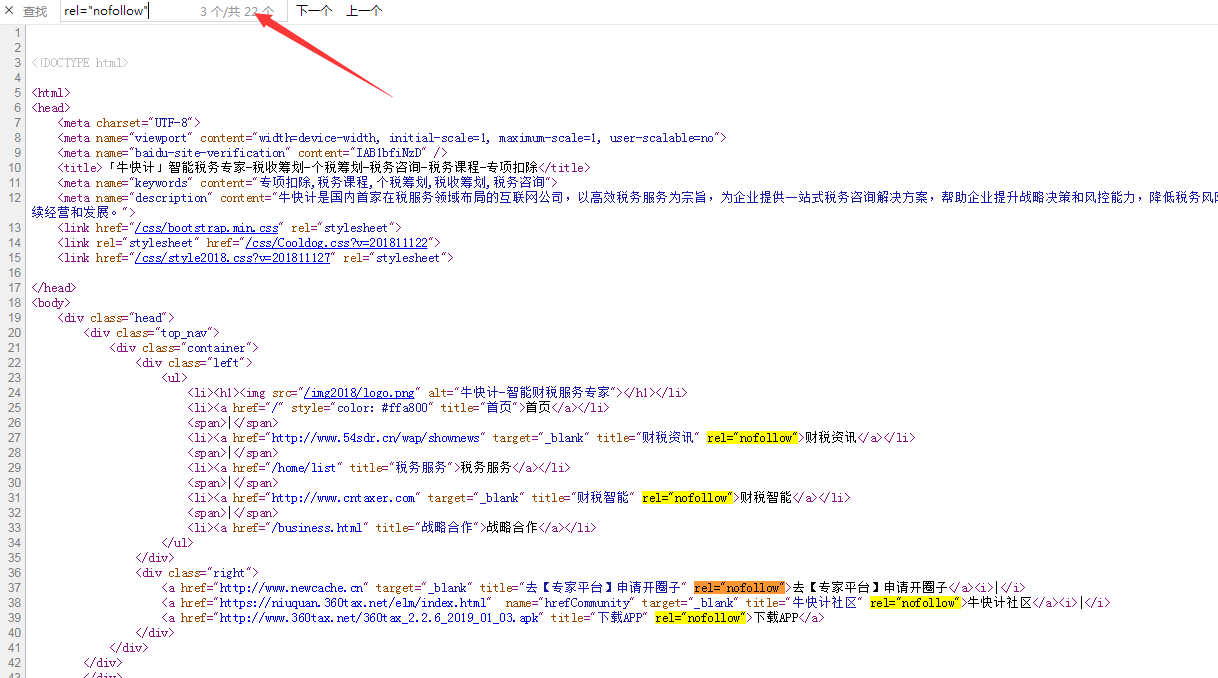The height and width of the screenshot is (678, 1218).
Task: Open the /home/list href link
Action: click(306, 468)
